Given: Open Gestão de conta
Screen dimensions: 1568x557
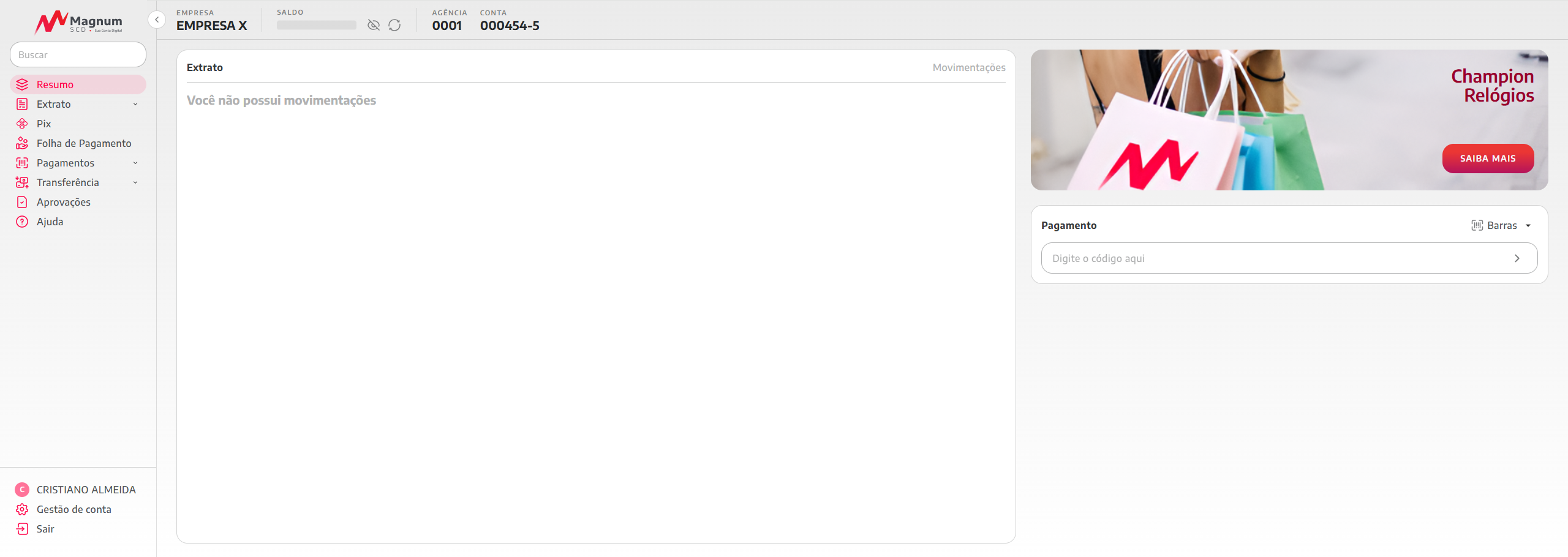Looking at the screenshot, I should (74, 509).
